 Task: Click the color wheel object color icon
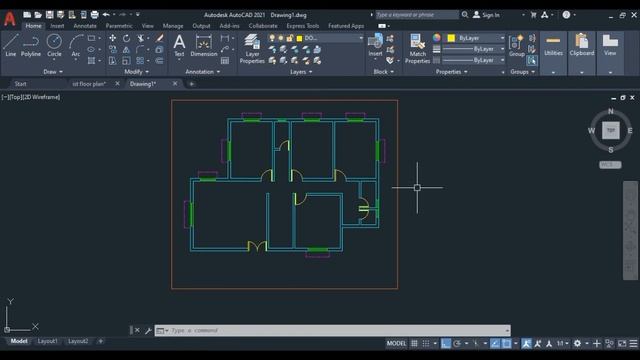click(437, 38)
